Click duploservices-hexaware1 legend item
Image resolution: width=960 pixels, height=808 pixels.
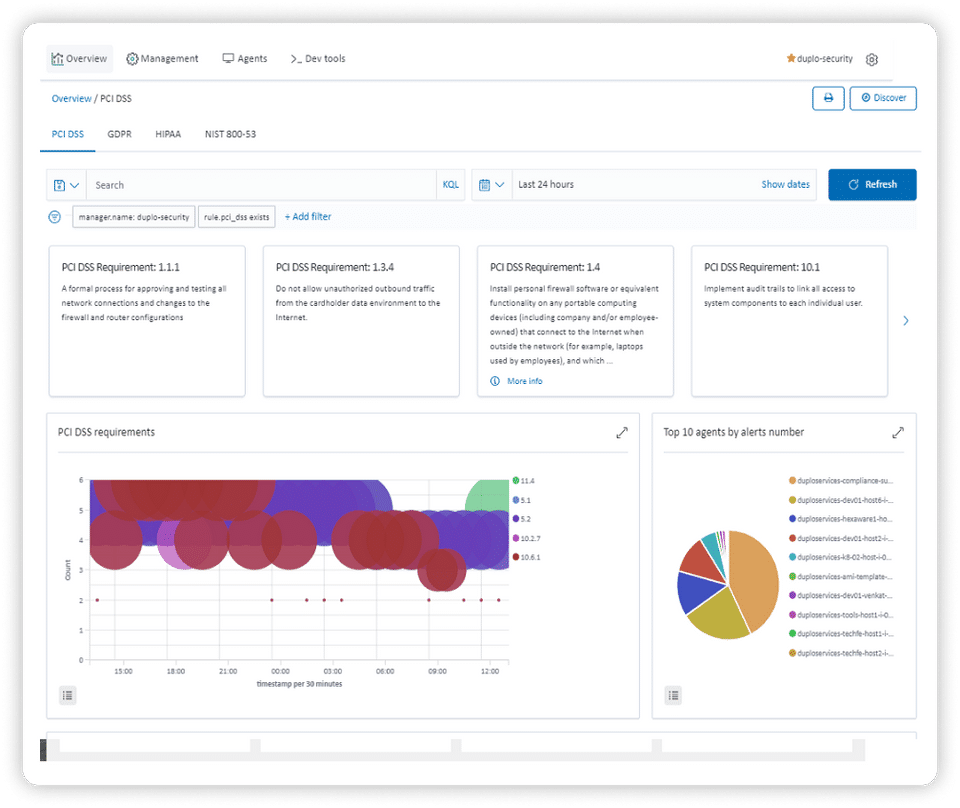click(841, 519)
